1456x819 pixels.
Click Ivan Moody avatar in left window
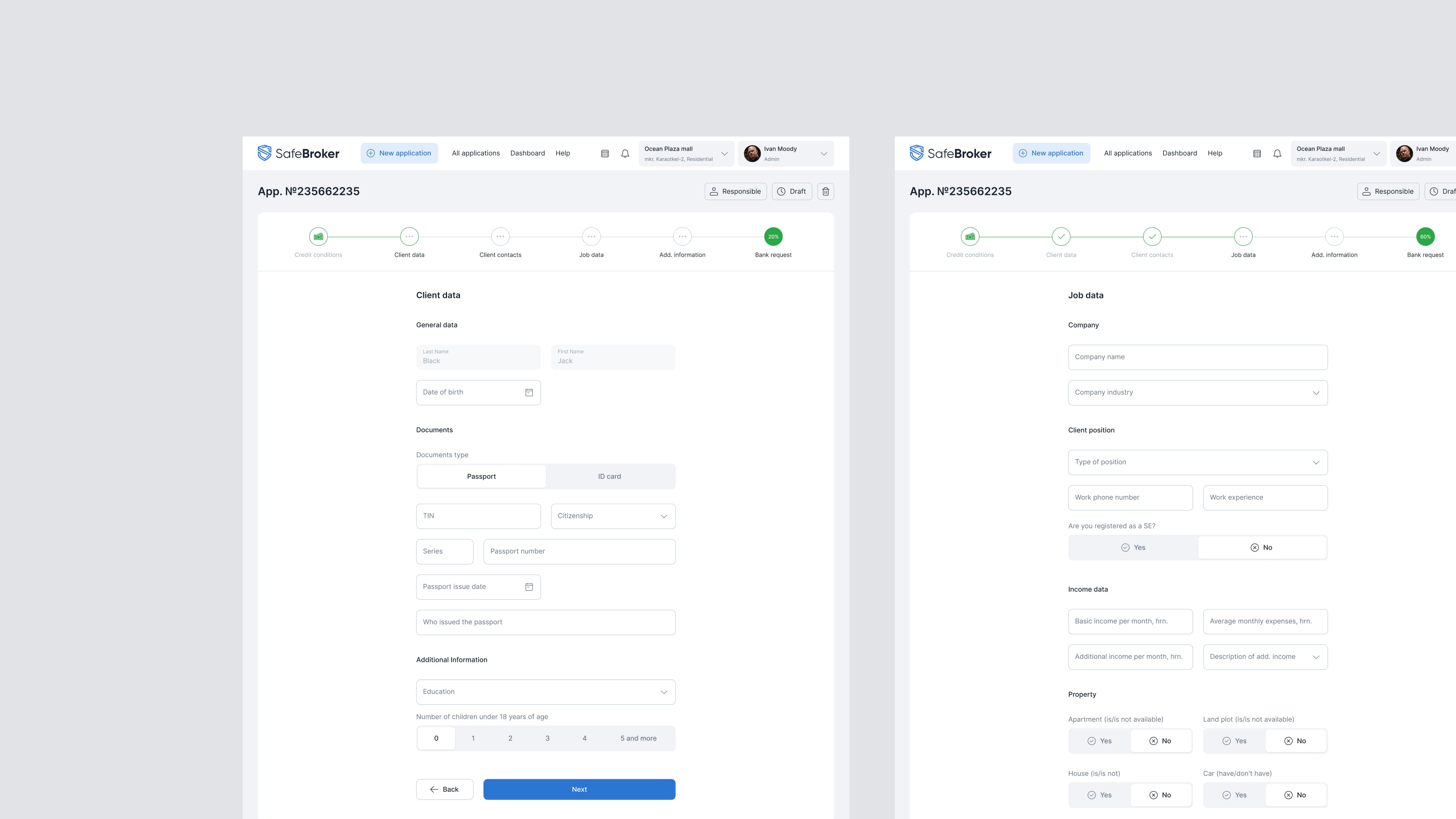[752, 153]
